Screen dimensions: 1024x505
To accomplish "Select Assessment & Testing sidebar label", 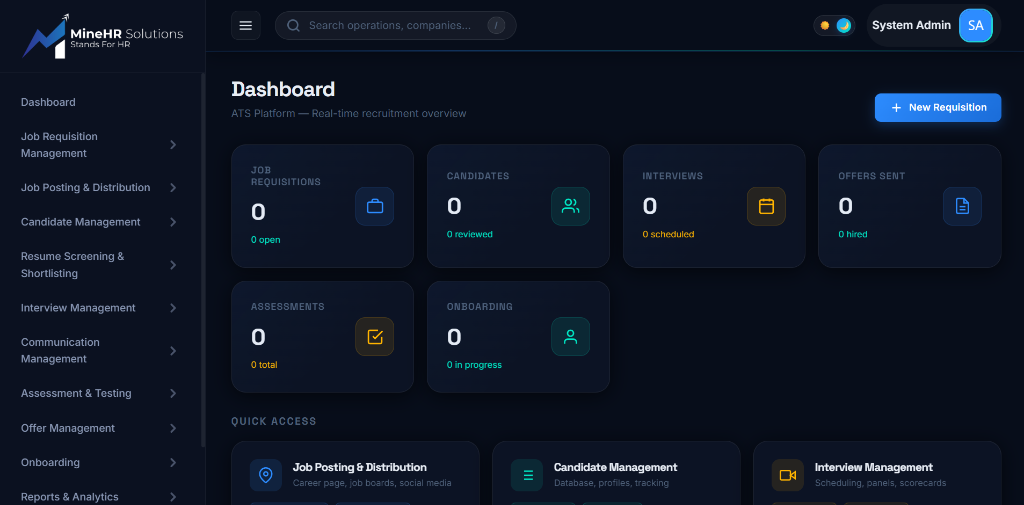I will tap(76, 393).
